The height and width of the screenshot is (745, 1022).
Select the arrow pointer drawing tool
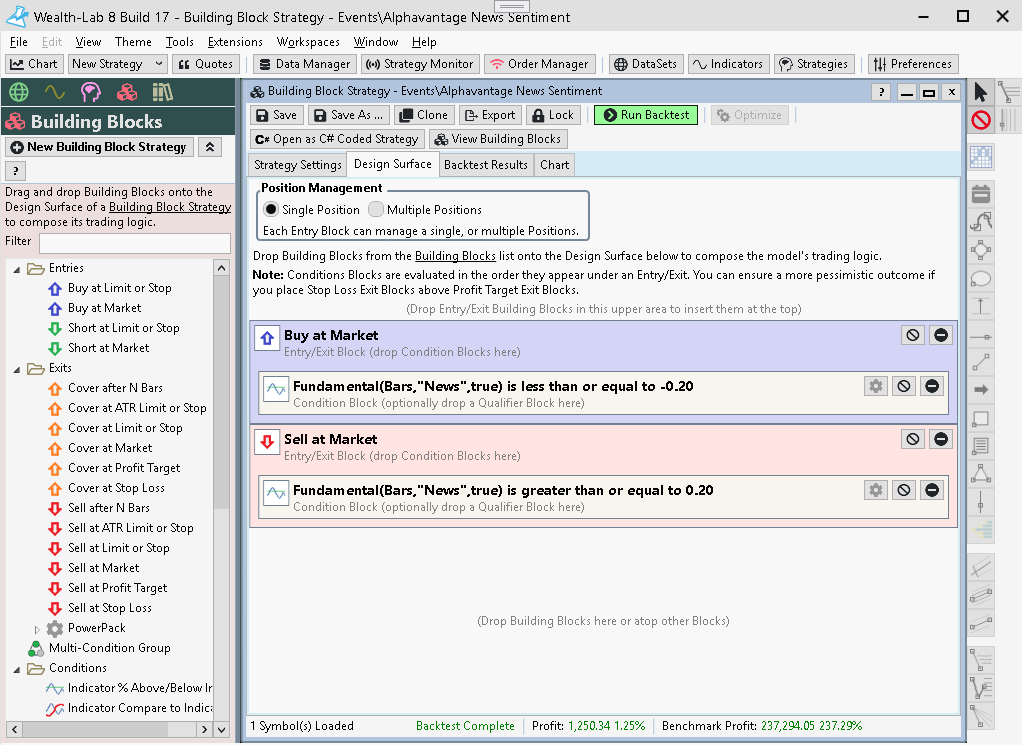(x=980, y=92)
